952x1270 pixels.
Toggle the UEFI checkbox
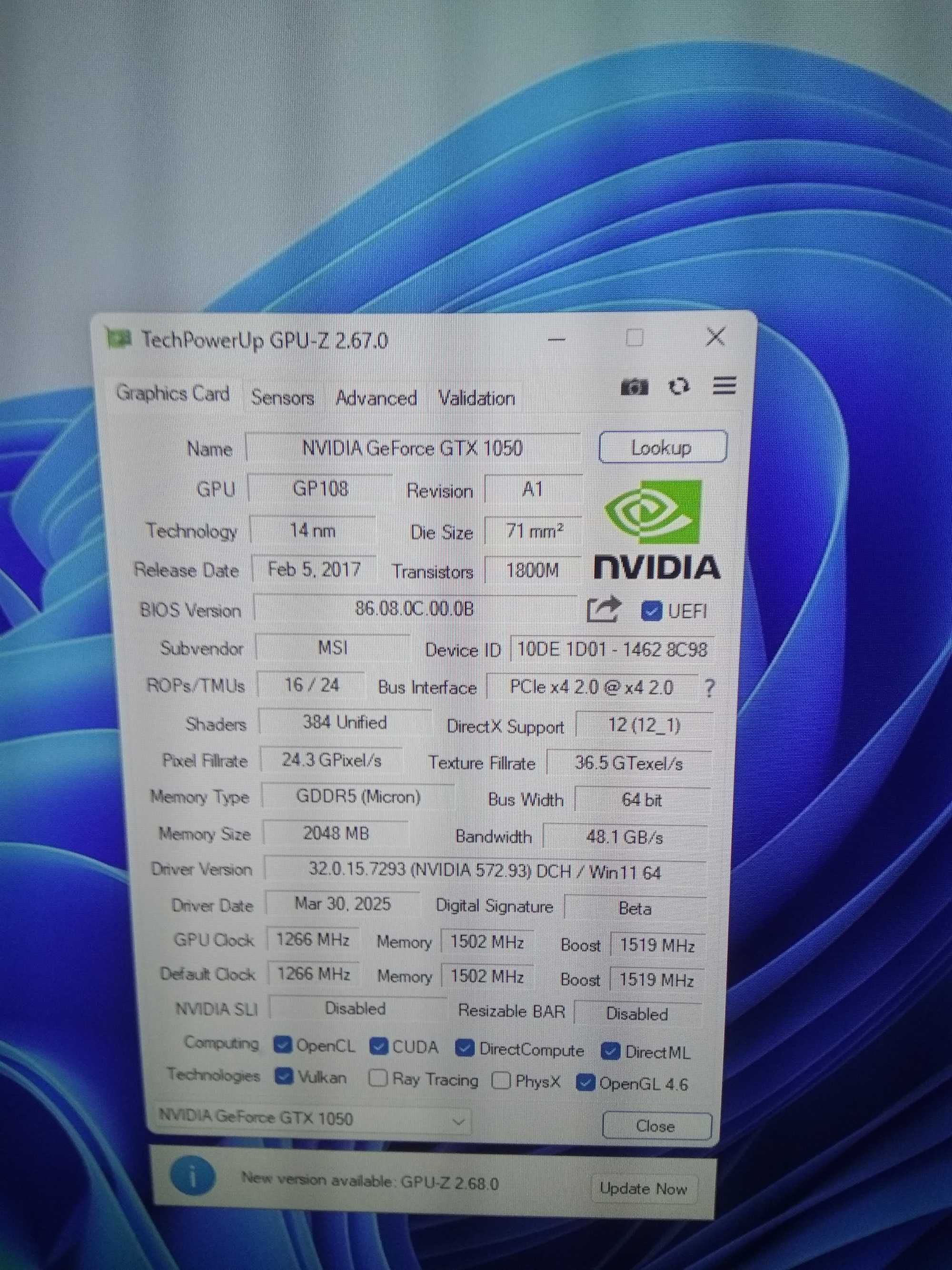click(x=651, y=611)
